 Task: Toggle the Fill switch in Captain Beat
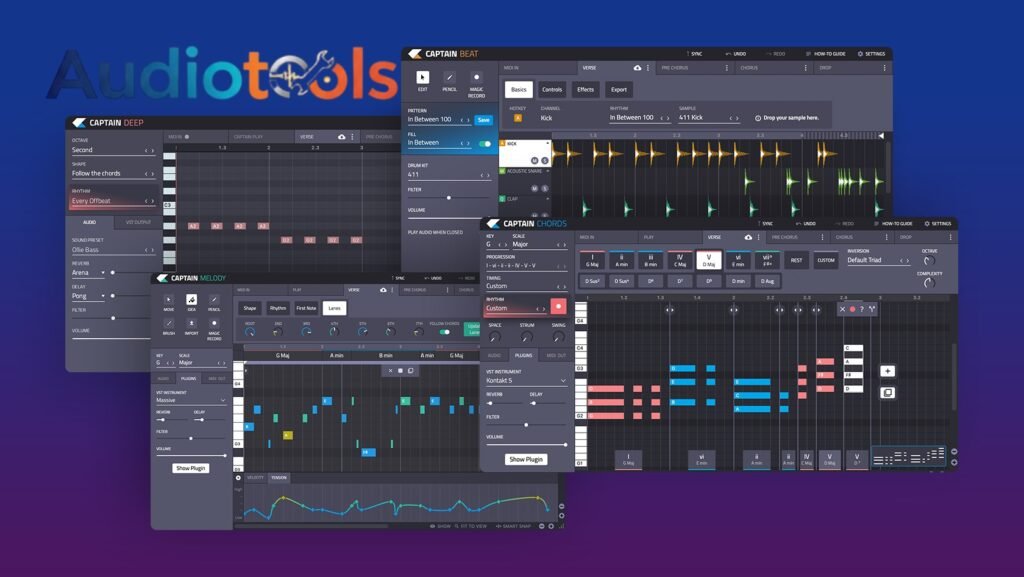click(485, 144)
